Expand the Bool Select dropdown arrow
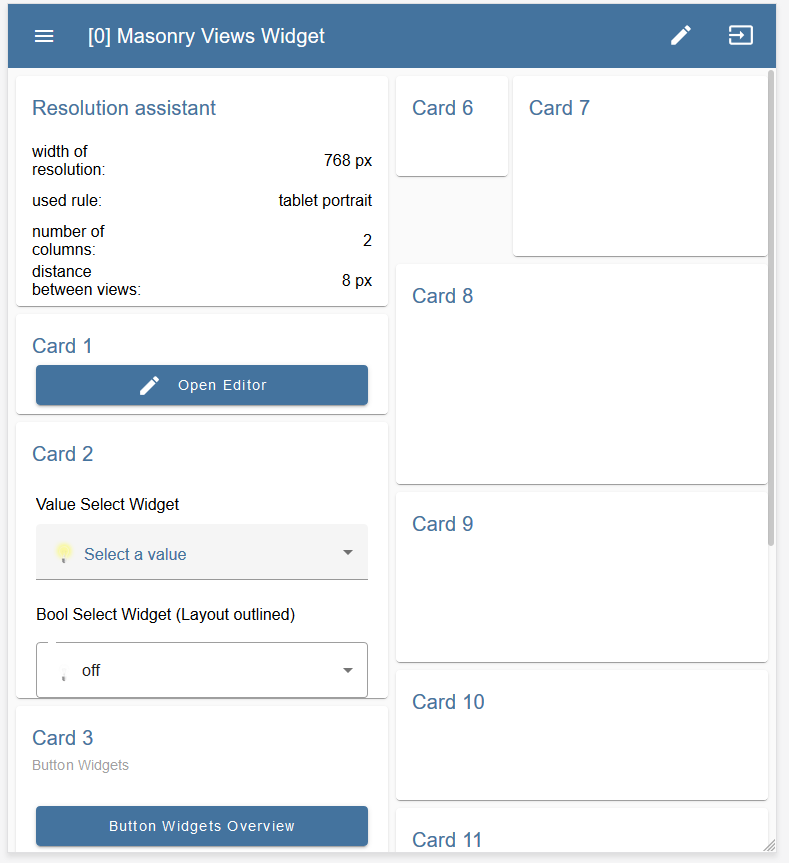The width and height of the screenshot is (789, 863). (x=348, y=670)
